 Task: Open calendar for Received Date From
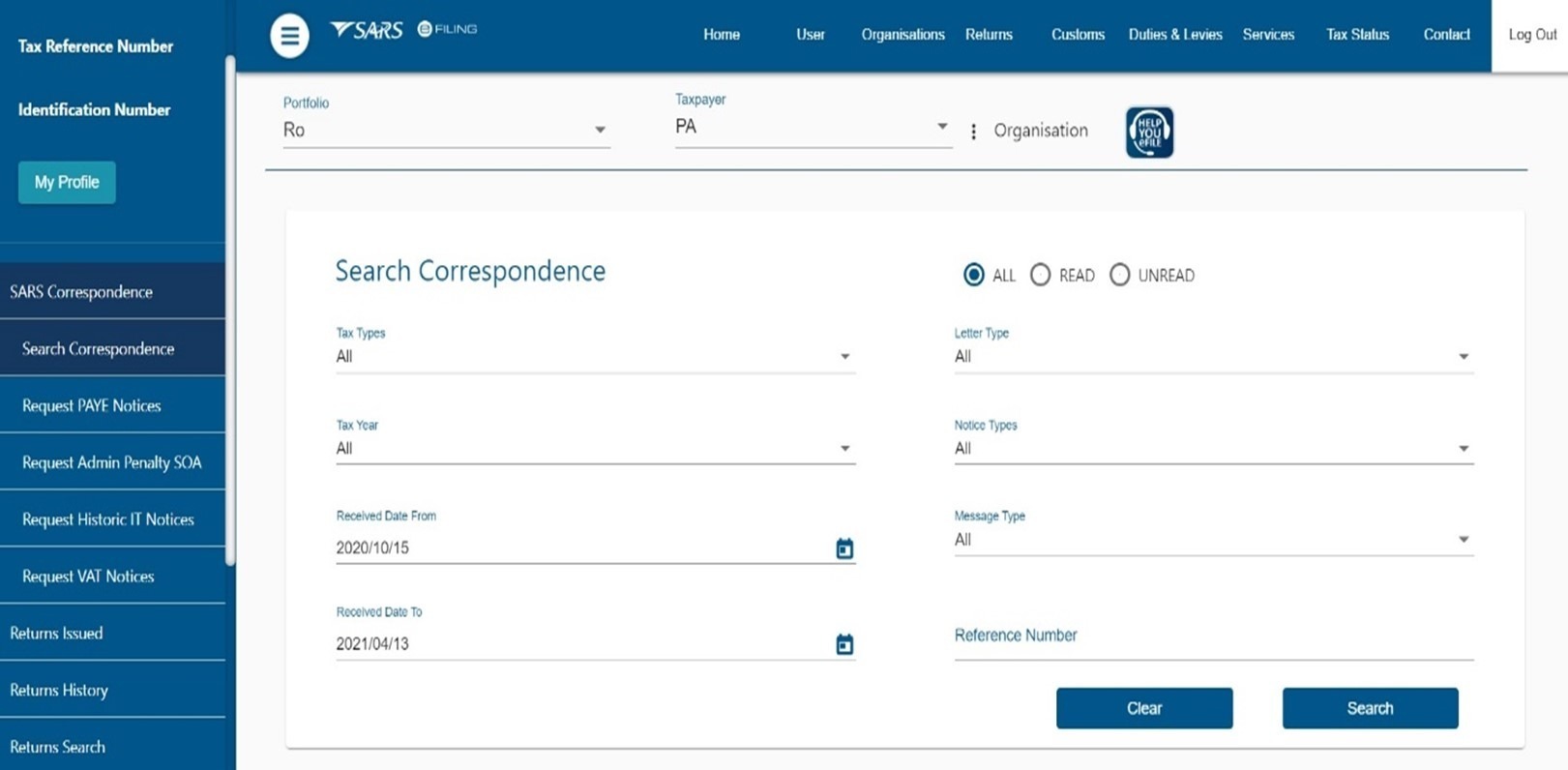coord(844,548)
